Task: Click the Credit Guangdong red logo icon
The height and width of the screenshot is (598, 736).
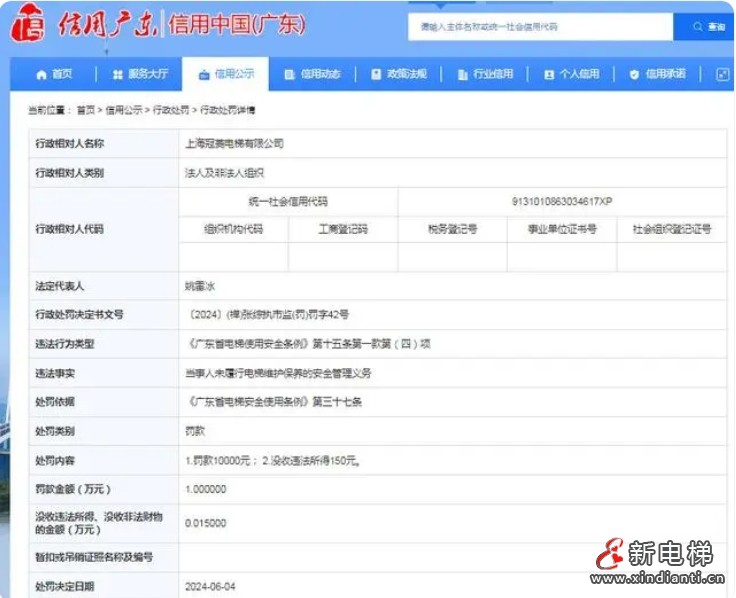Action: (28, 23)
